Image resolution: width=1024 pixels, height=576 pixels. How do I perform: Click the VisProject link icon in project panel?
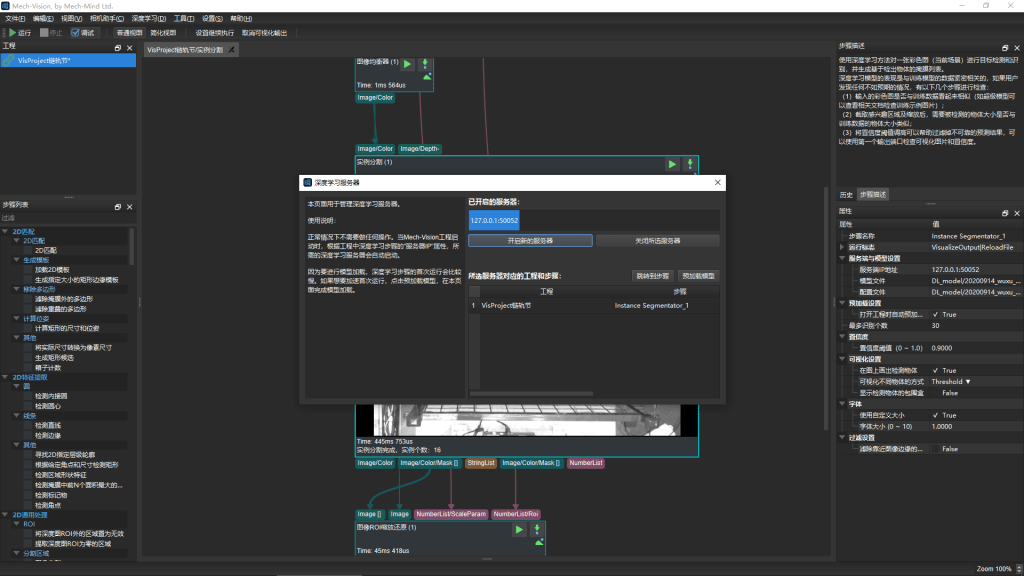tap(9, 61)
